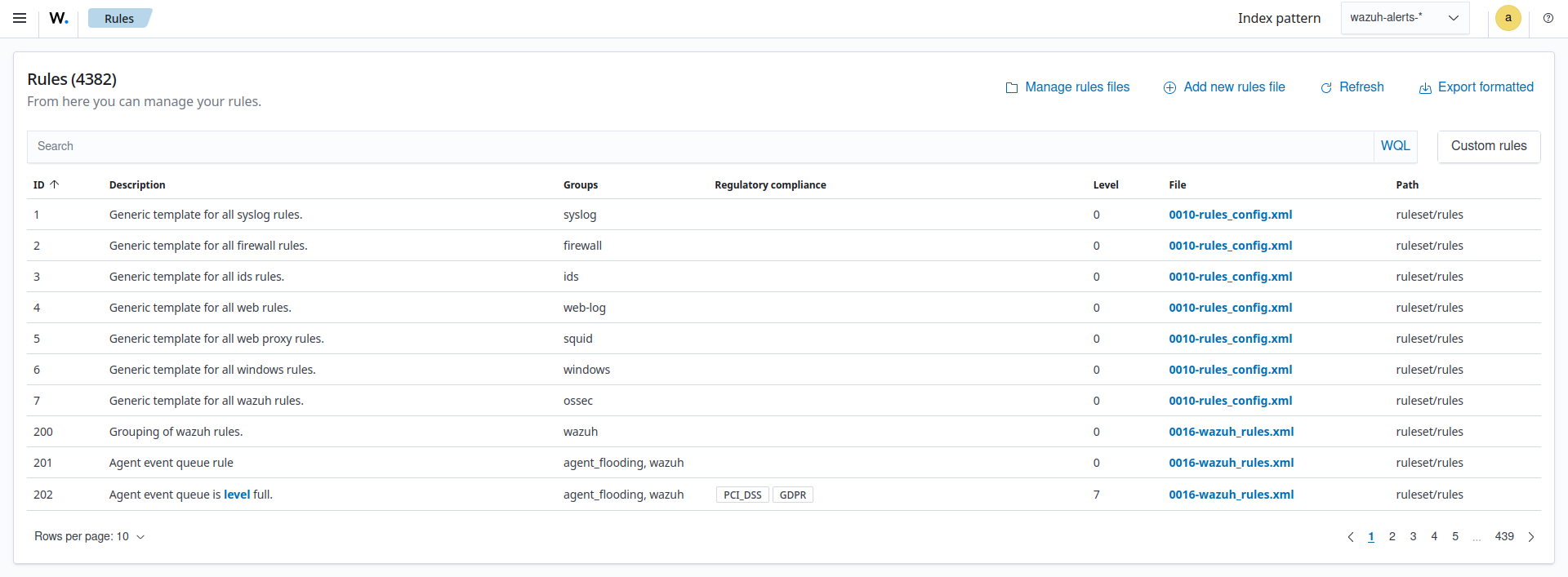This screenshot has height=577, width=1568.
Task: Toggle the Custom rules filter
Action: point(1488,146)
